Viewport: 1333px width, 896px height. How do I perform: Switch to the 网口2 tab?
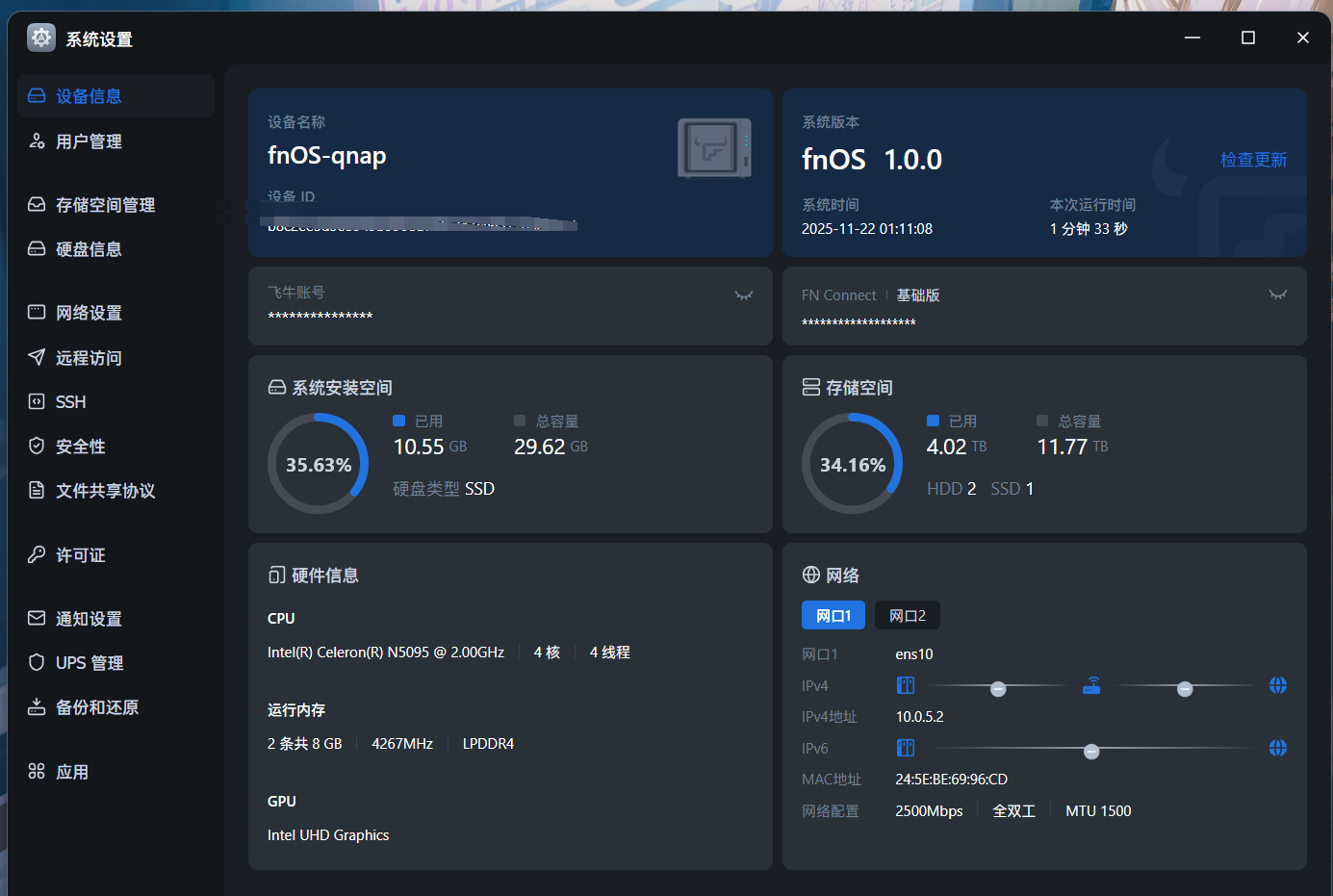pyautogui.click(x=907, y=616)
